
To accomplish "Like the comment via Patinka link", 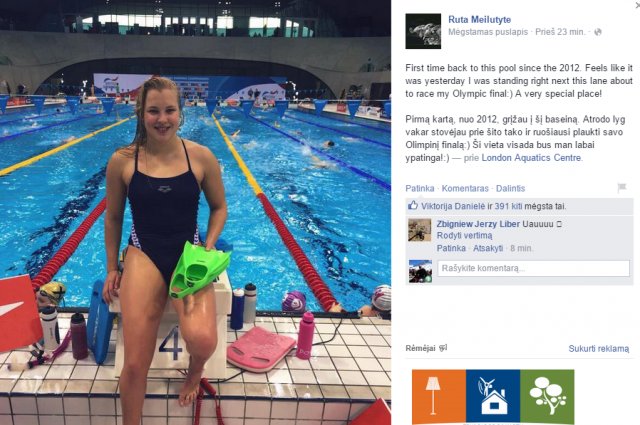I will [x=451, y=248].
